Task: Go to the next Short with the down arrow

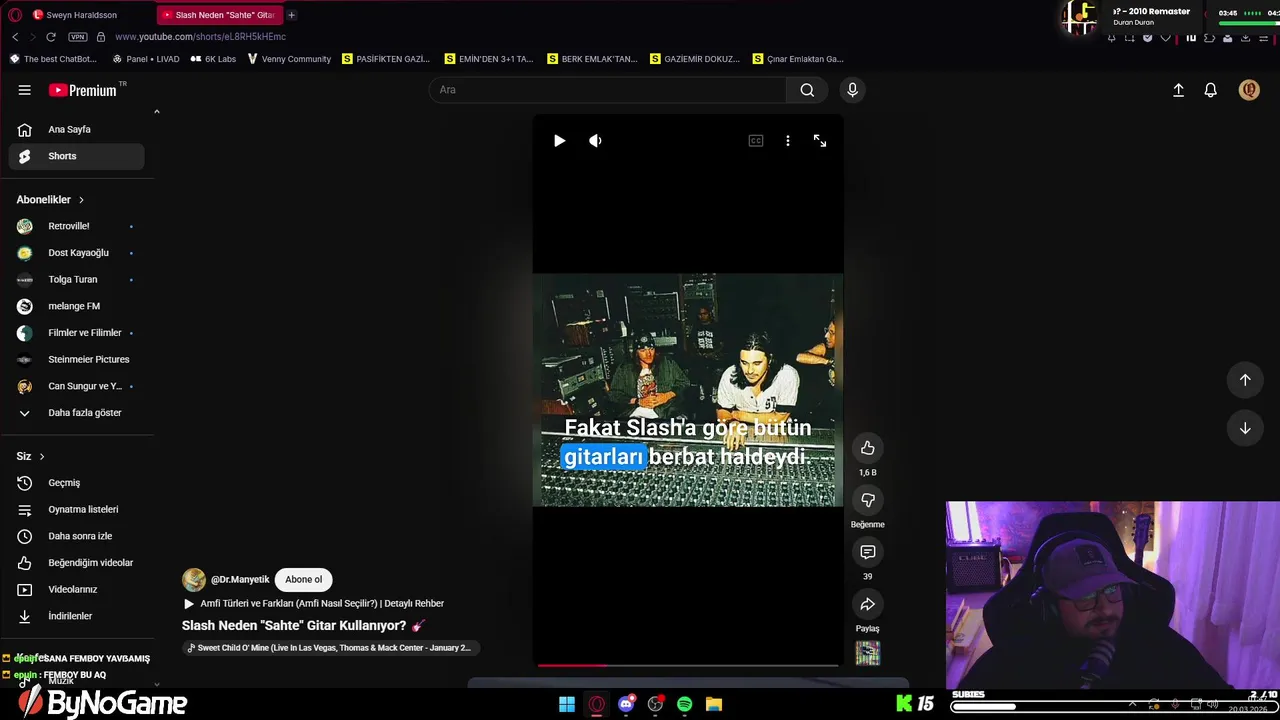Action: click(x=1245, y=428)
